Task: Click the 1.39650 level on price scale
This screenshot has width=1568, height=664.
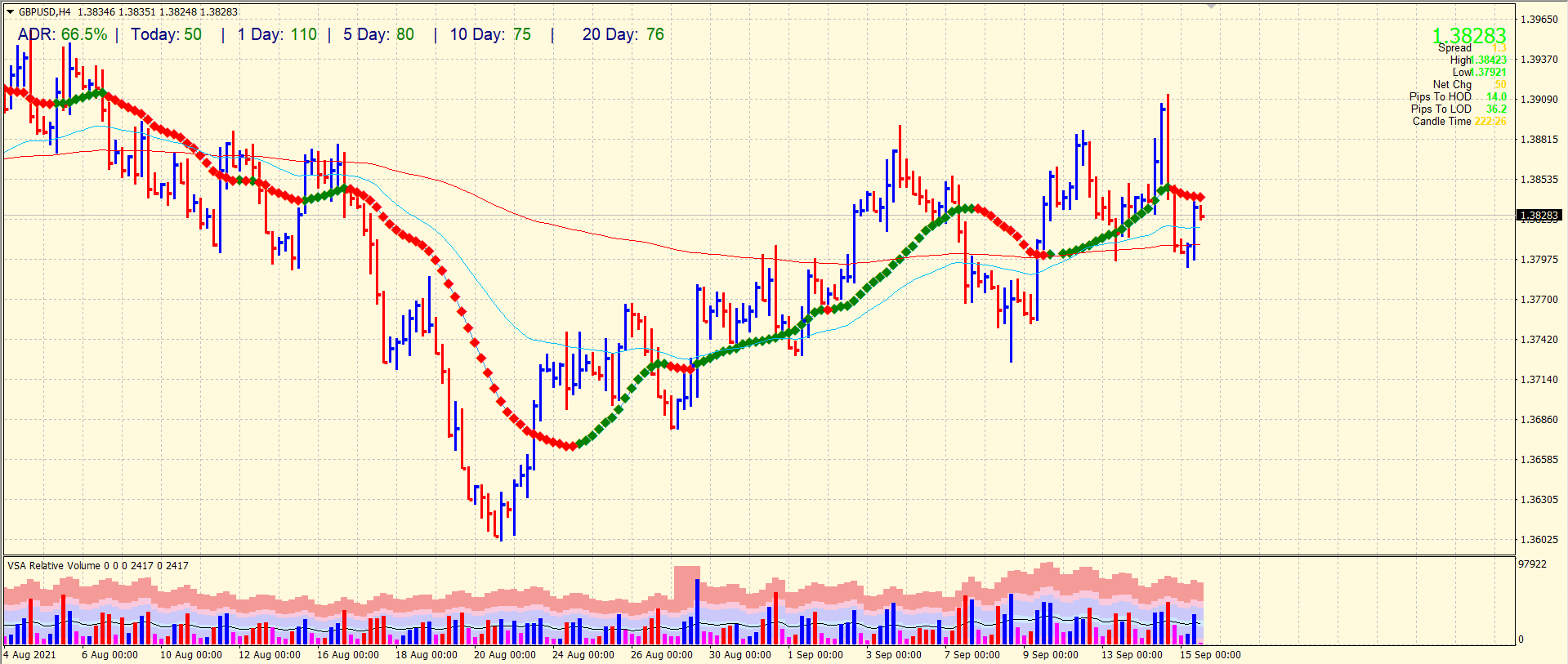Action: tap(1539, 19)
